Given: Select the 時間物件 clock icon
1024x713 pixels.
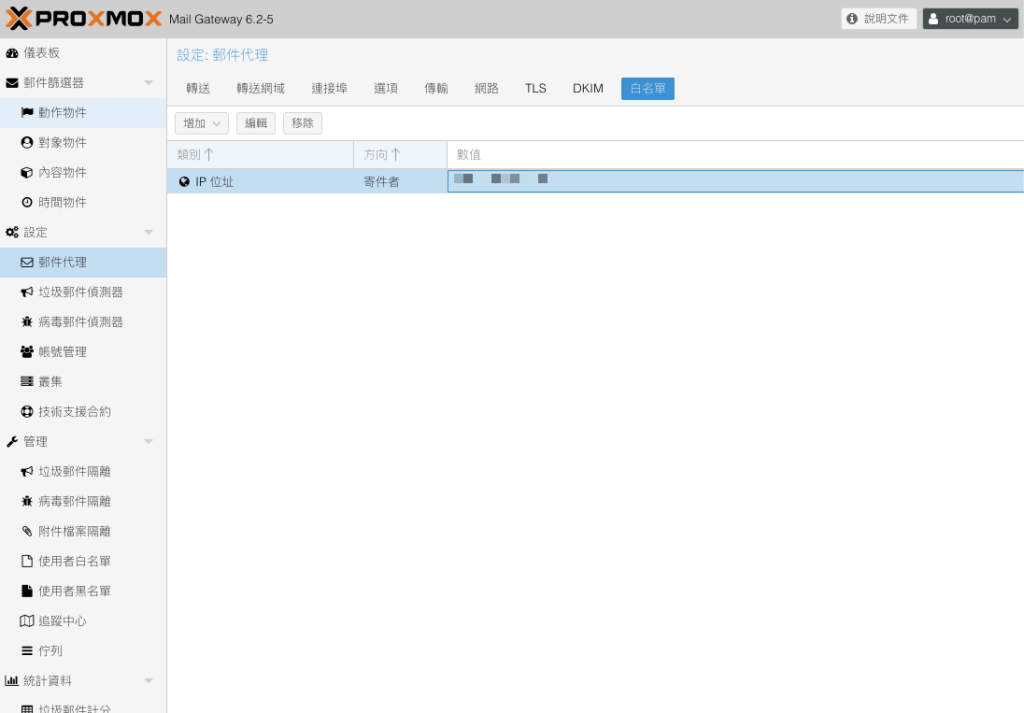Looking at the screenshot, I should 27,202.
